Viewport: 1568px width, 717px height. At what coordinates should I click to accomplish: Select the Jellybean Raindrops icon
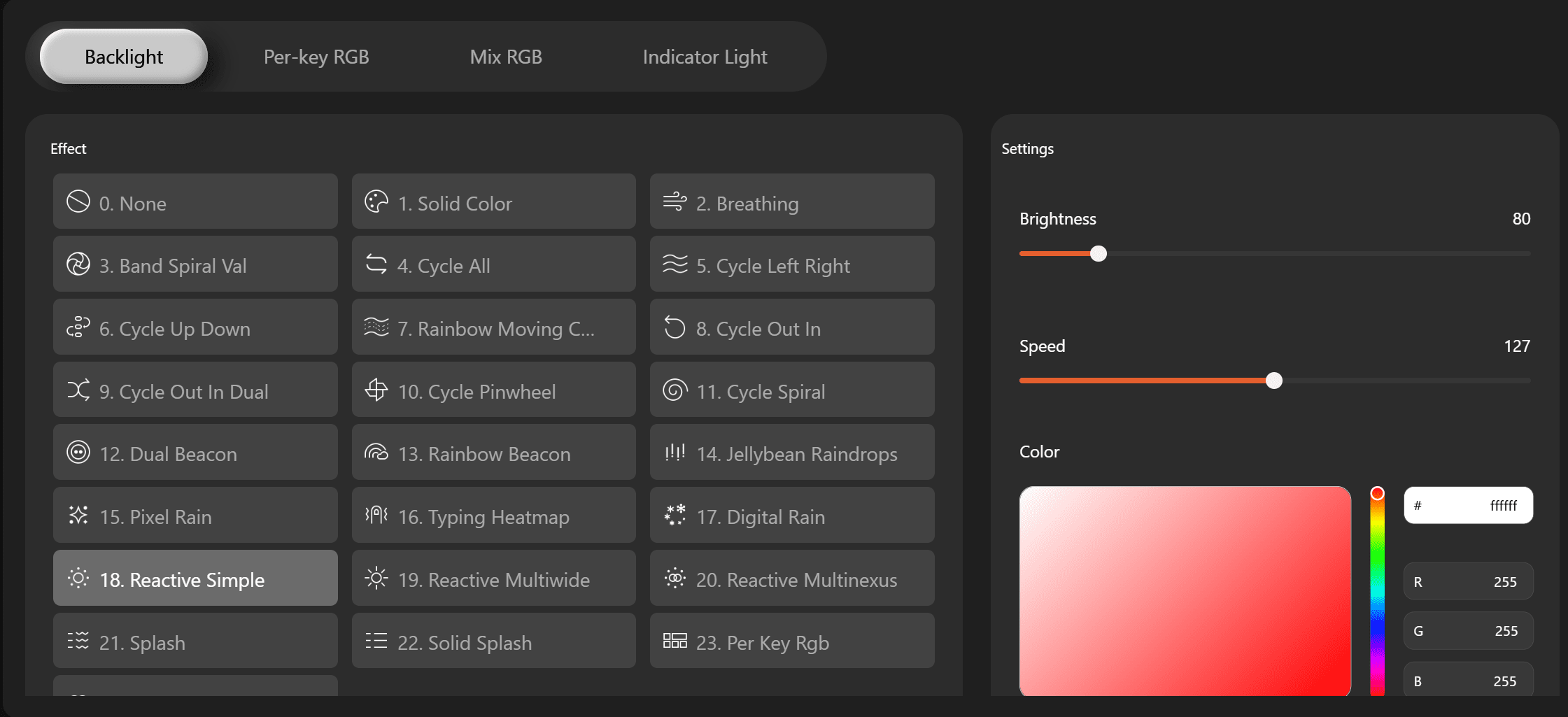click(x=674, y=453)
